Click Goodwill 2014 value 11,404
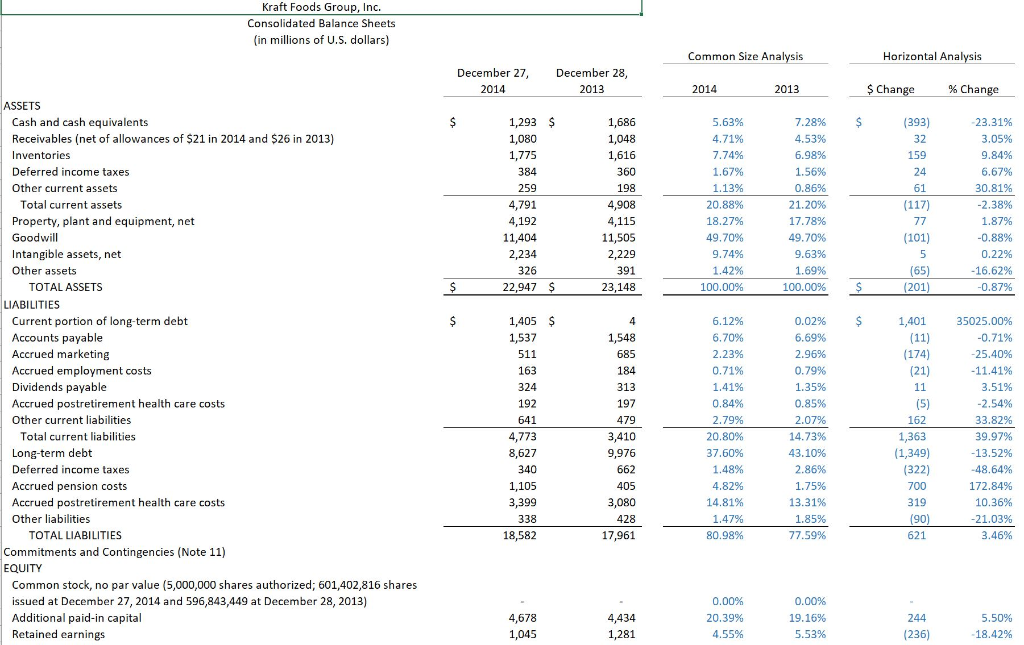1024x645 pixels. point(520,238)
